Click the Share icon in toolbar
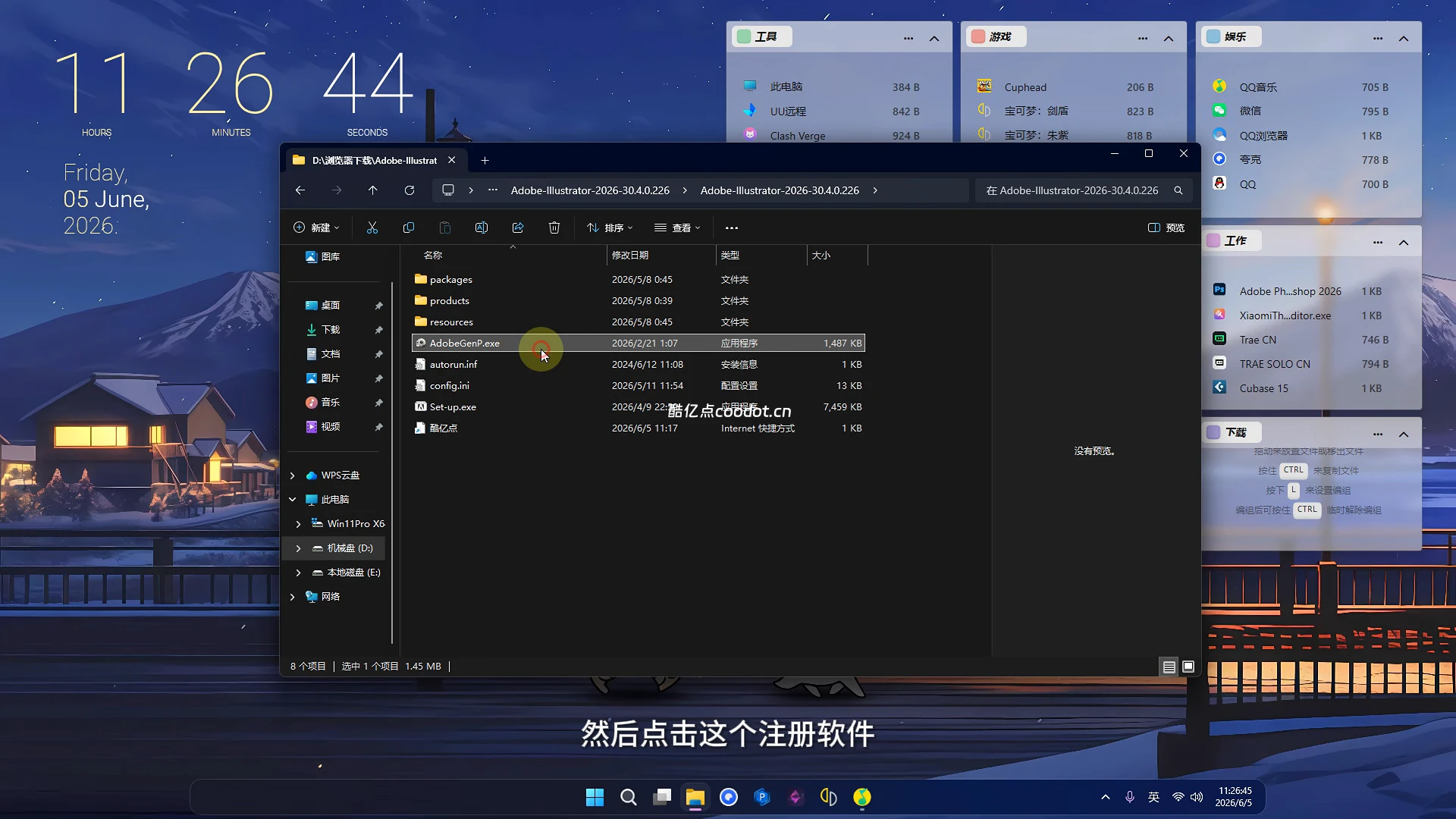This screenshot has height=819, width=1456. (x=518, y=227)
